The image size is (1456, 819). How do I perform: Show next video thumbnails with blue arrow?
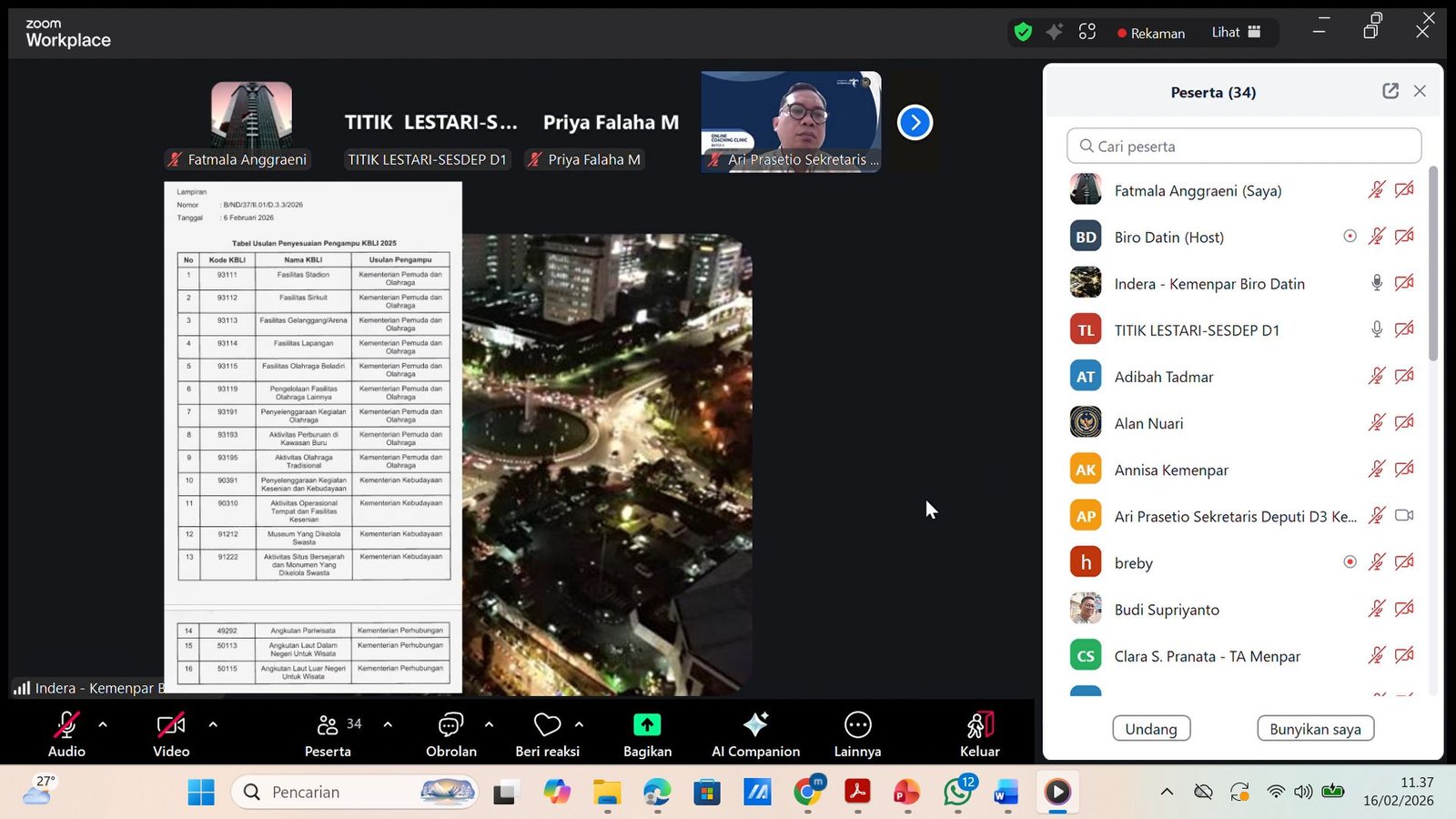point(915,122)
